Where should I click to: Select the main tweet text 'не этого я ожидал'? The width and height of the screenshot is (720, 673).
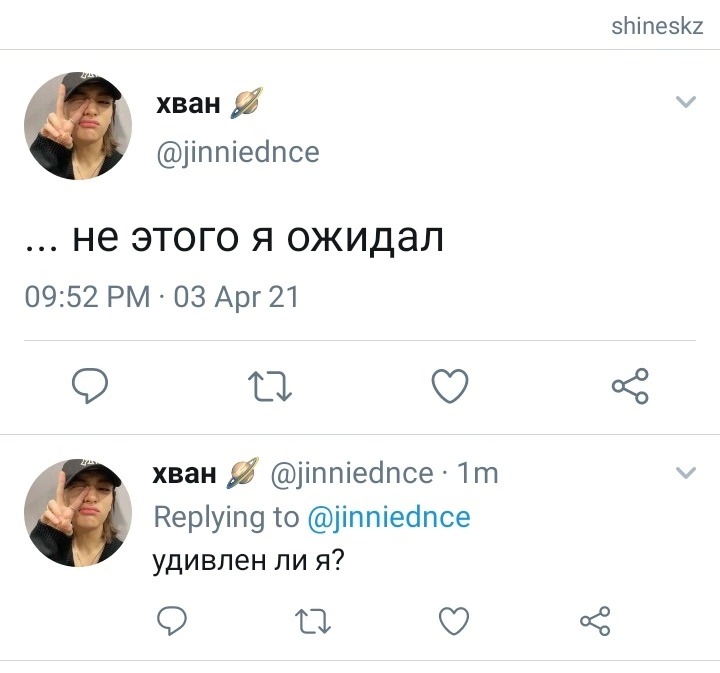(x=258, y=239)
